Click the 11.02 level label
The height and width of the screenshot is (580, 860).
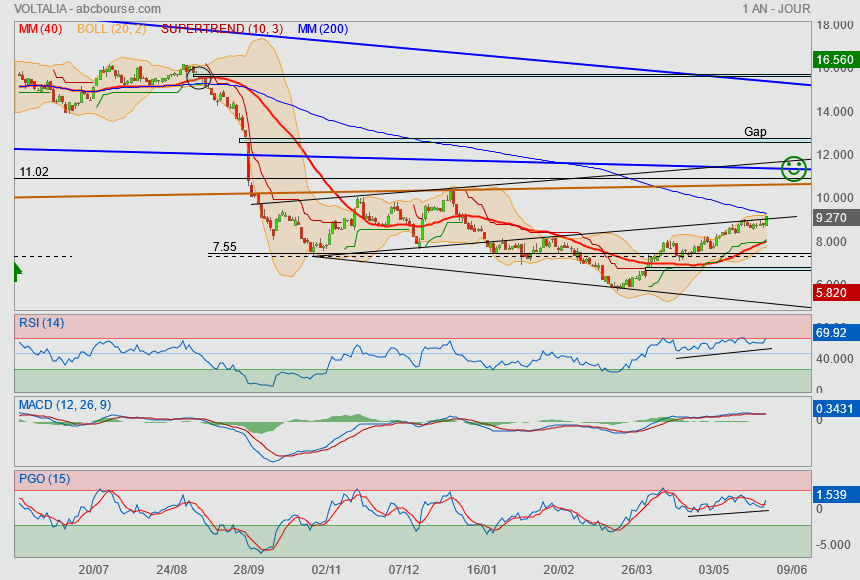[34, 172]
